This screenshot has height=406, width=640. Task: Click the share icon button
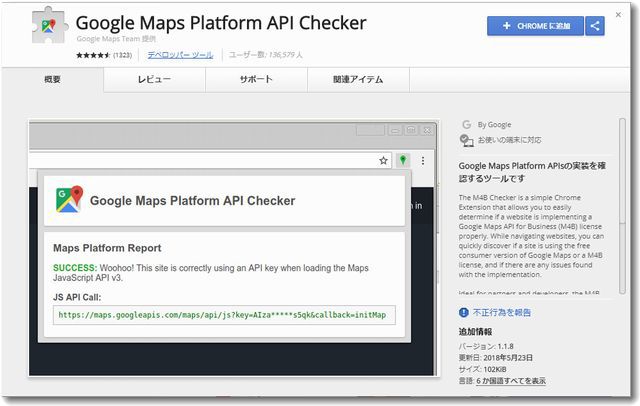595,26
